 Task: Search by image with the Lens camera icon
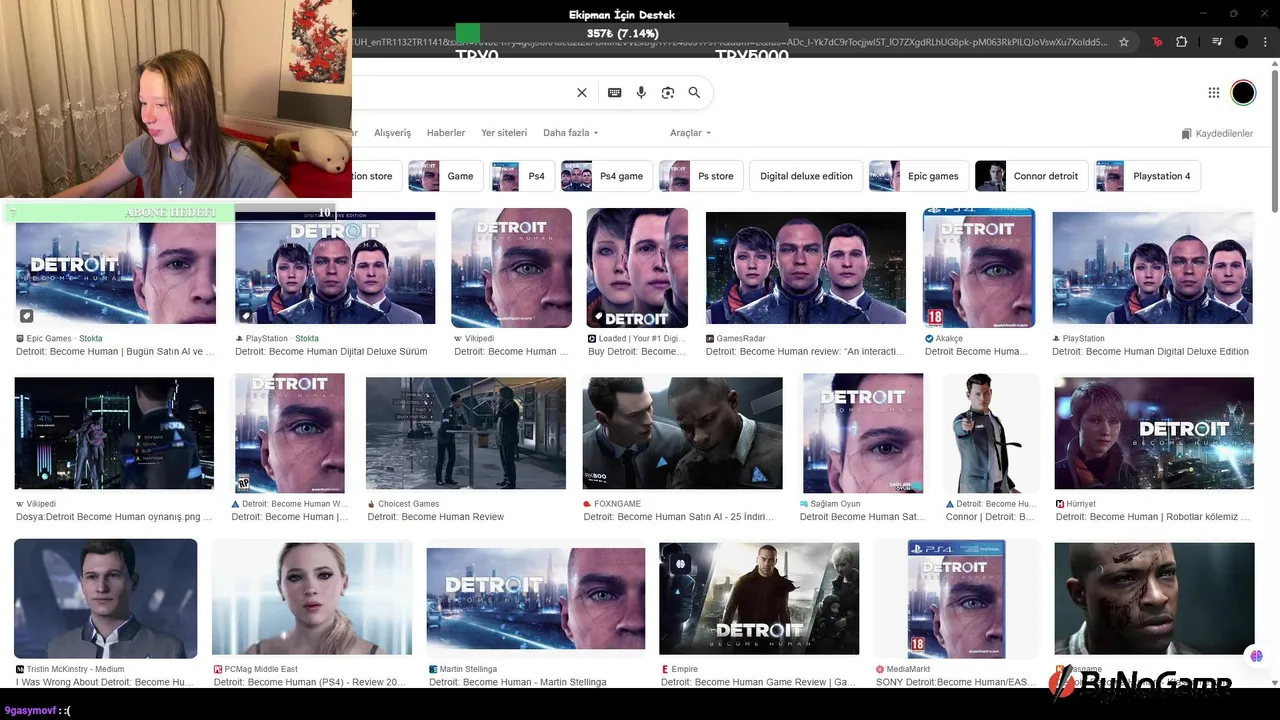click(x=668, y=93)
